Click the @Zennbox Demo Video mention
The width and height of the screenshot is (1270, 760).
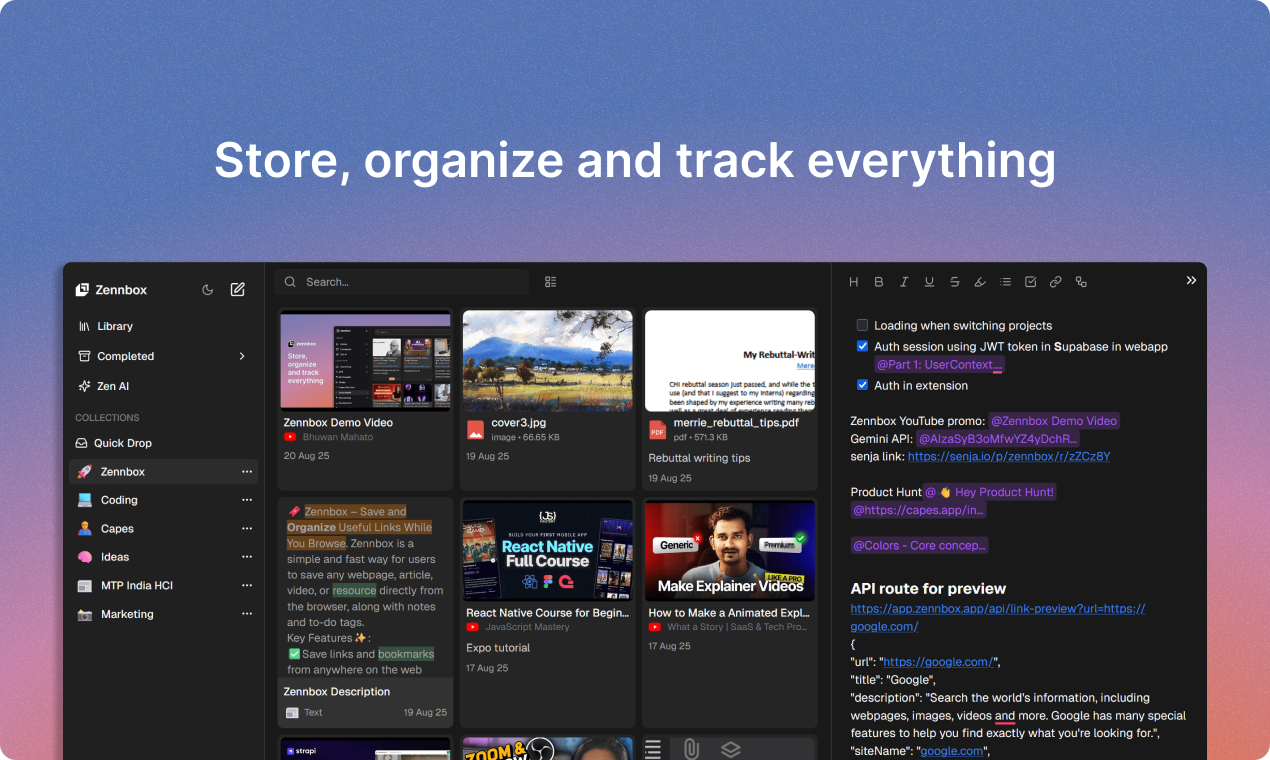point(1053,421)
